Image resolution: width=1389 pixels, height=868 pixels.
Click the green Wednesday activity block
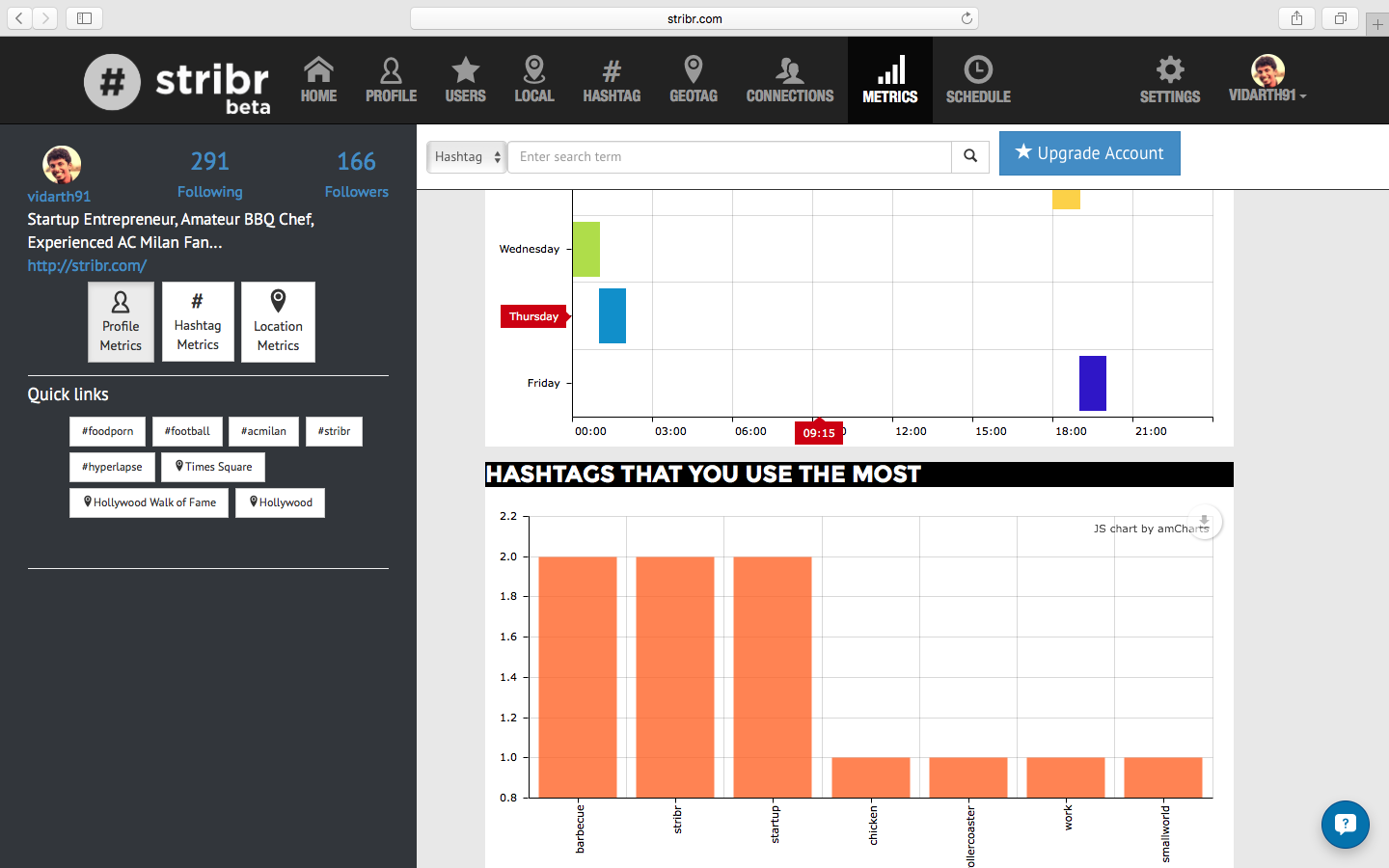(586, 249)
